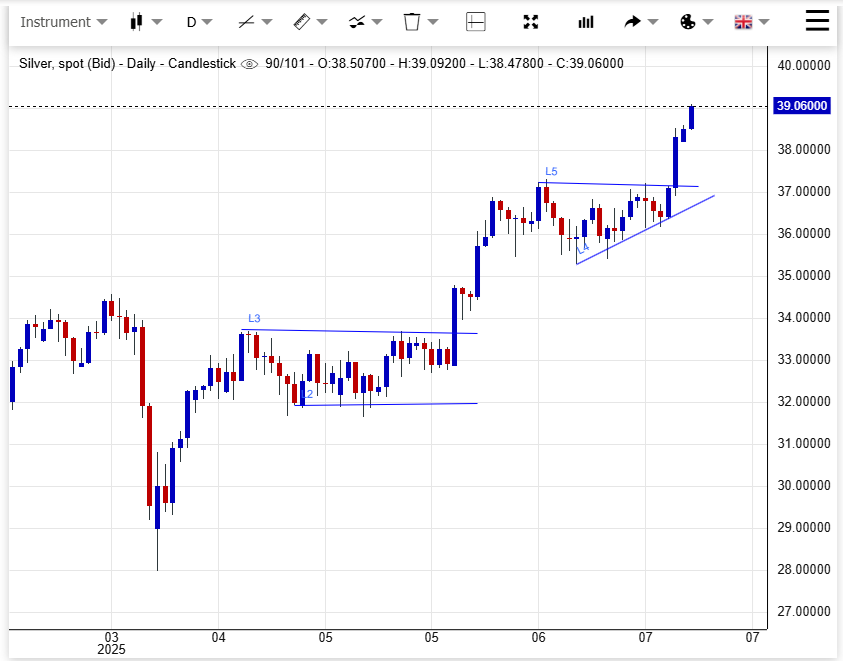
Task: Open the chart type candlestick selector
Action: pos(138,22)
